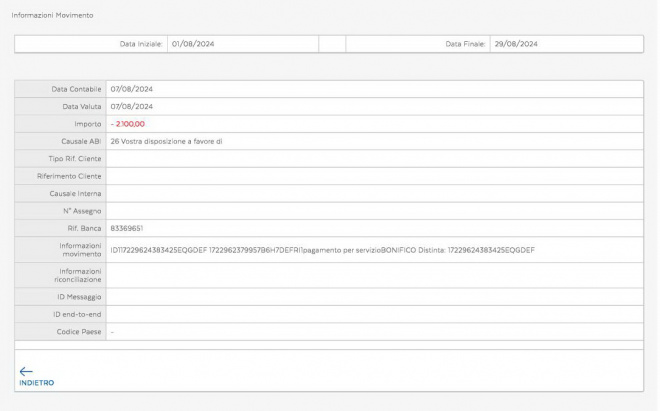The image size is (660, 411).
Task: Select the Rif. Banca number 83369651
Action: tap(127, 228)
